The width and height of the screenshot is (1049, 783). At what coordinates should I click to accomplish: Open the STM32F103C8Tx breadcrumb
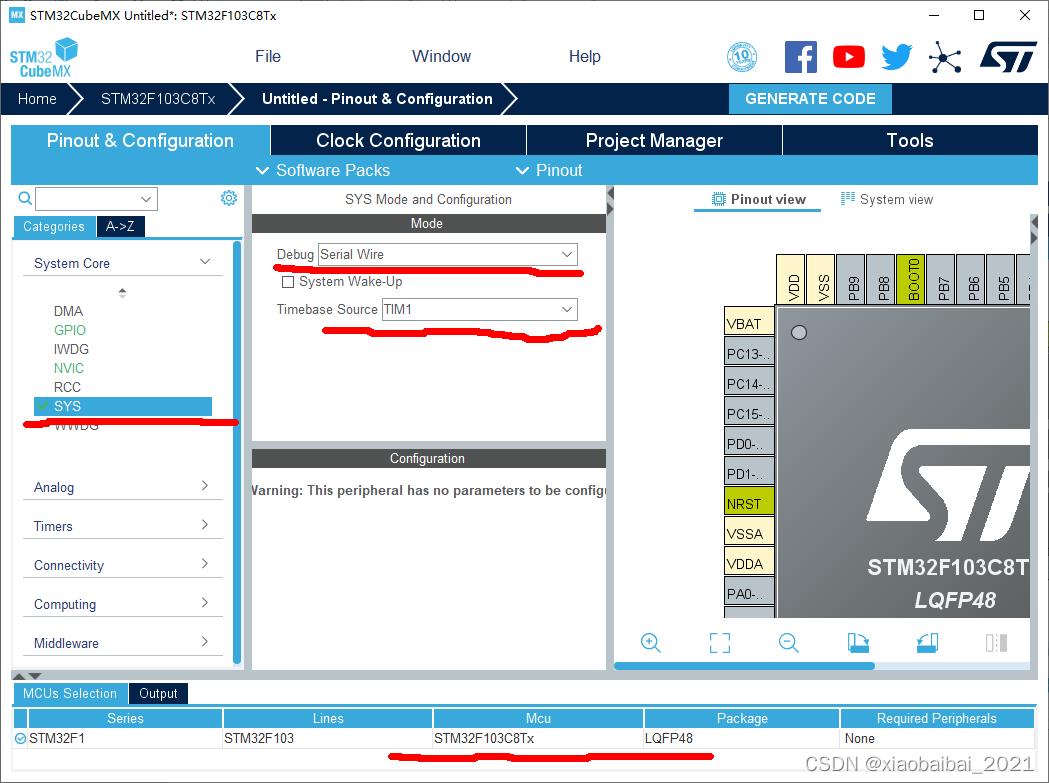158,98
